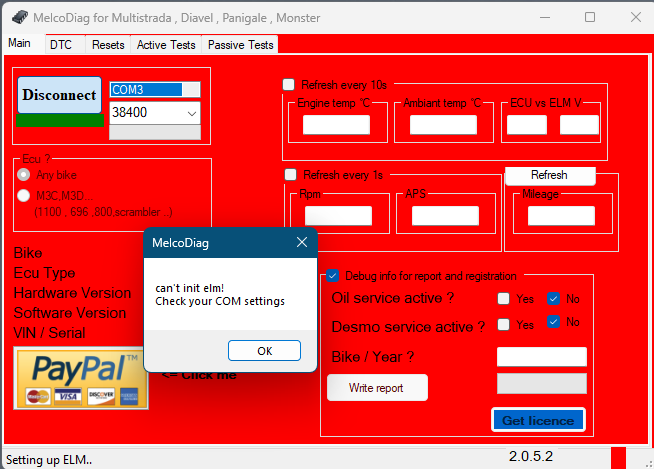
Task: Switch to the Main tab
Action: tap(19, 43)
